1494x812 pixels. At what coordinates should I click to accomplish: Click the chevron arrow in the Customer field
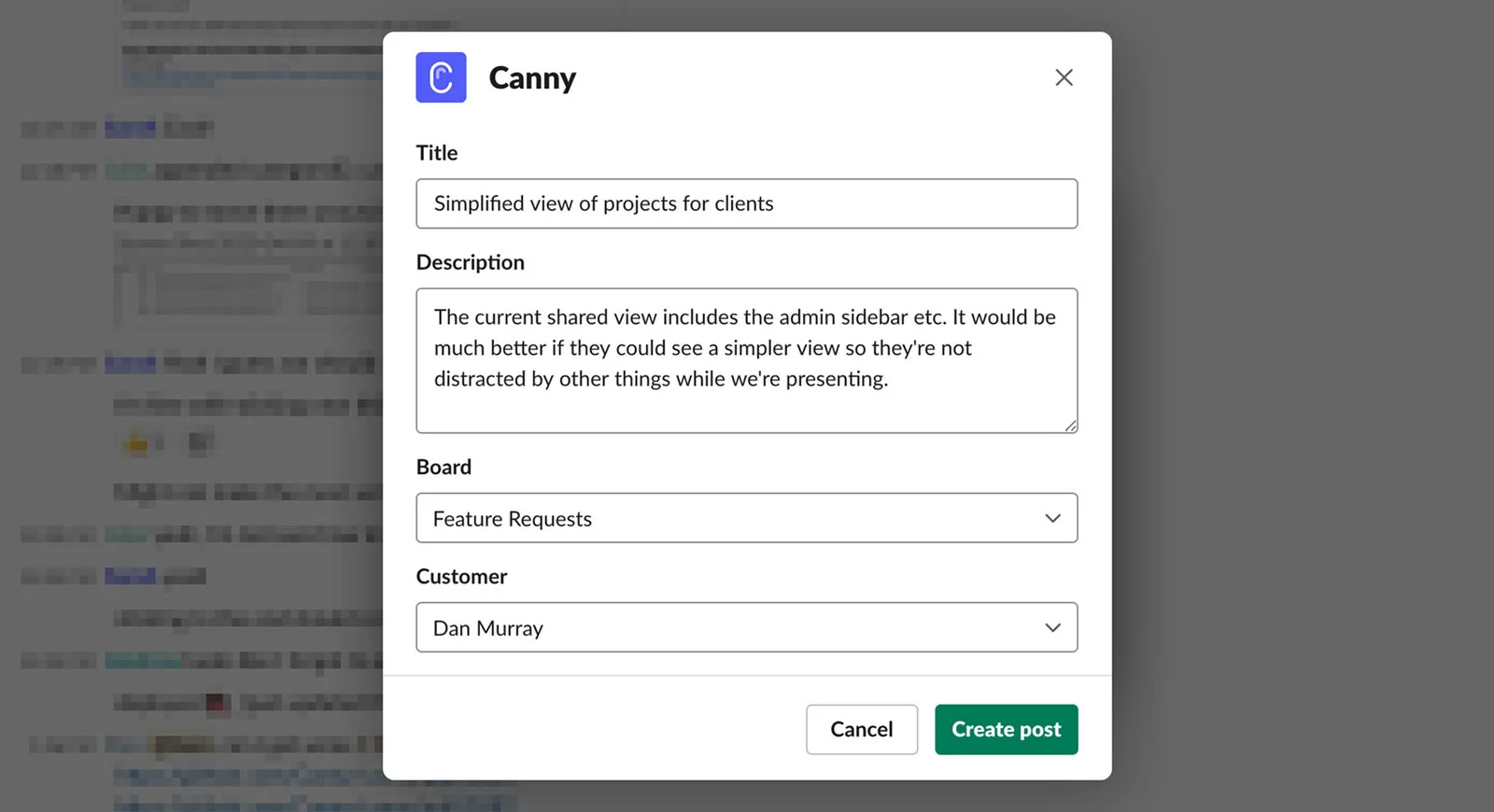click(1052, 627)
